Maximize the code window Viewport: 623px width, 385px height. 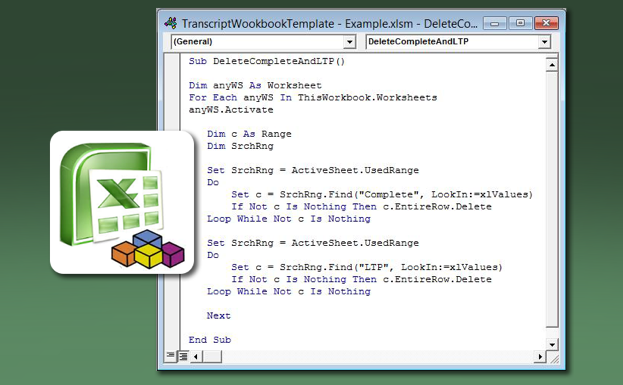[520, 23]
